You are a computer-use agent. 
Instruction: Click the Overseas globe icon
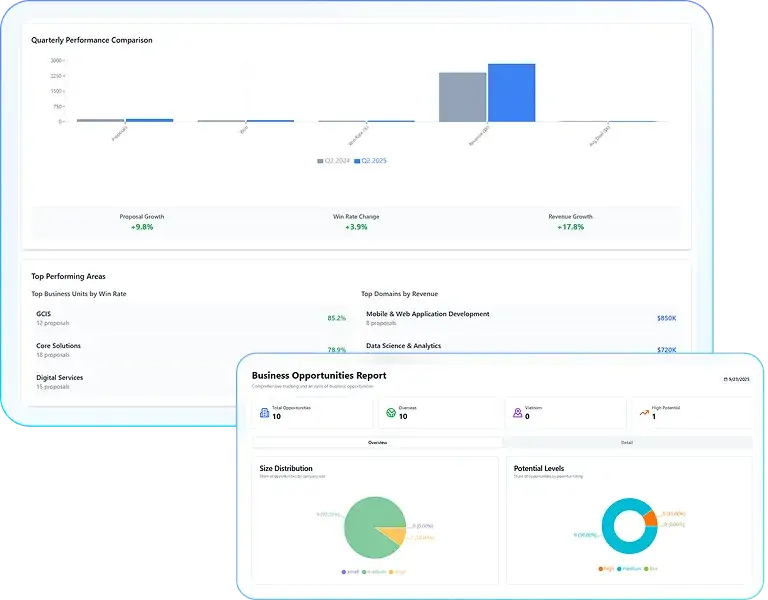390,412
